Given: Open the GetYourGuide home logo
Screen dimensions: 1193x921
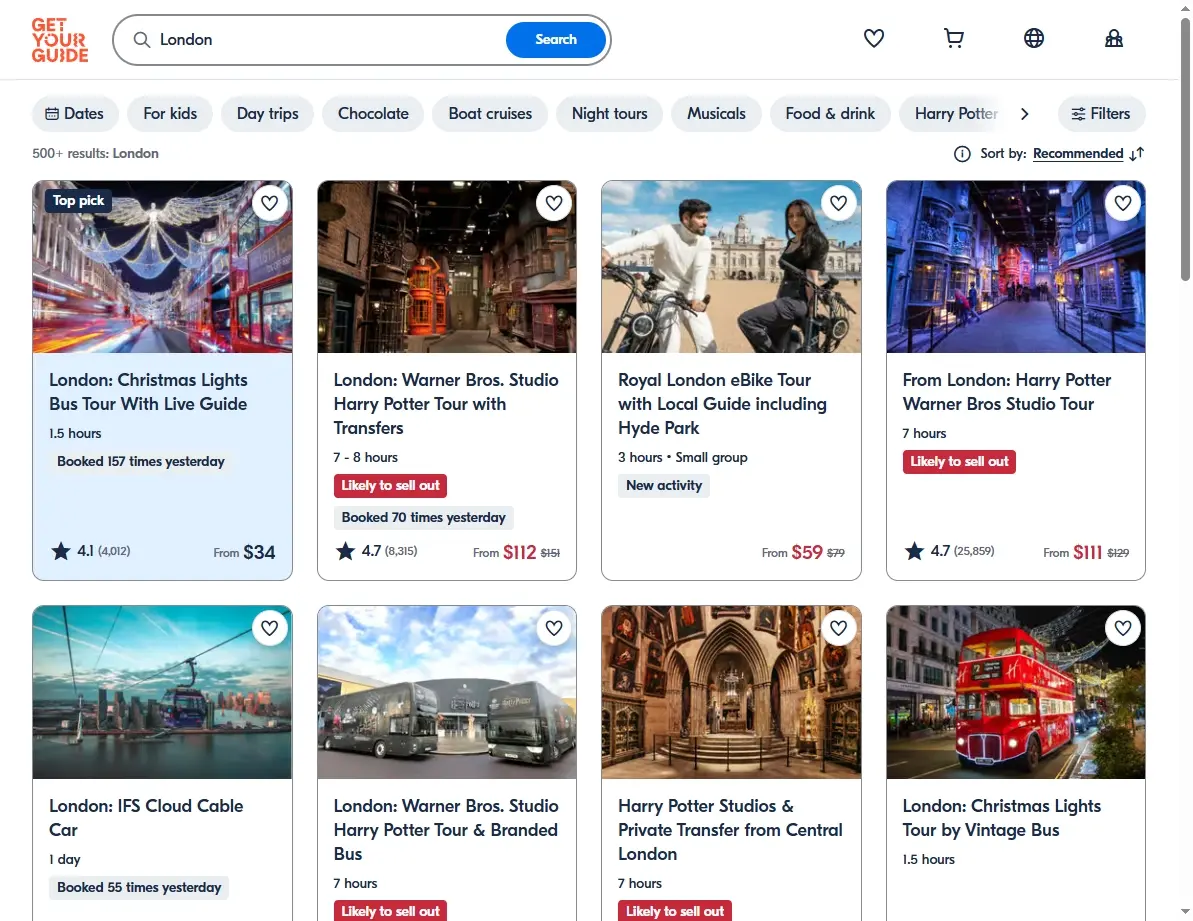Looking at the screenshot, I should pos(60,40).
